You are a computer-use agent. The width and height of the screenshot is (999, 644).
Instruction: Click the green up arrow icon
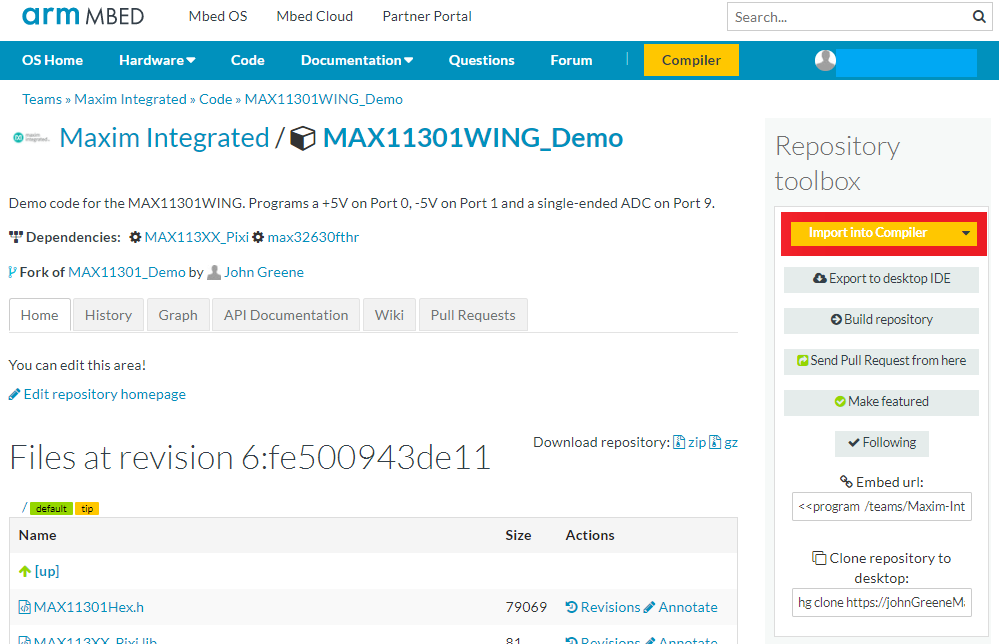coord(25,571)
